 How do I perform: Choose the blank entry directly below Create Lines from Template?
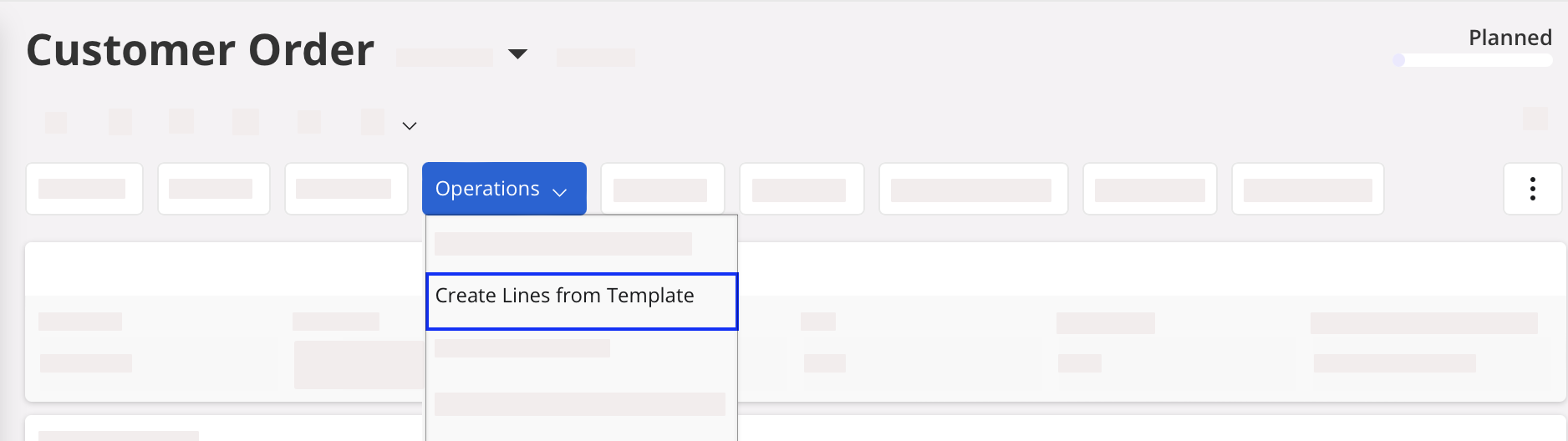[x=522, y=347]
